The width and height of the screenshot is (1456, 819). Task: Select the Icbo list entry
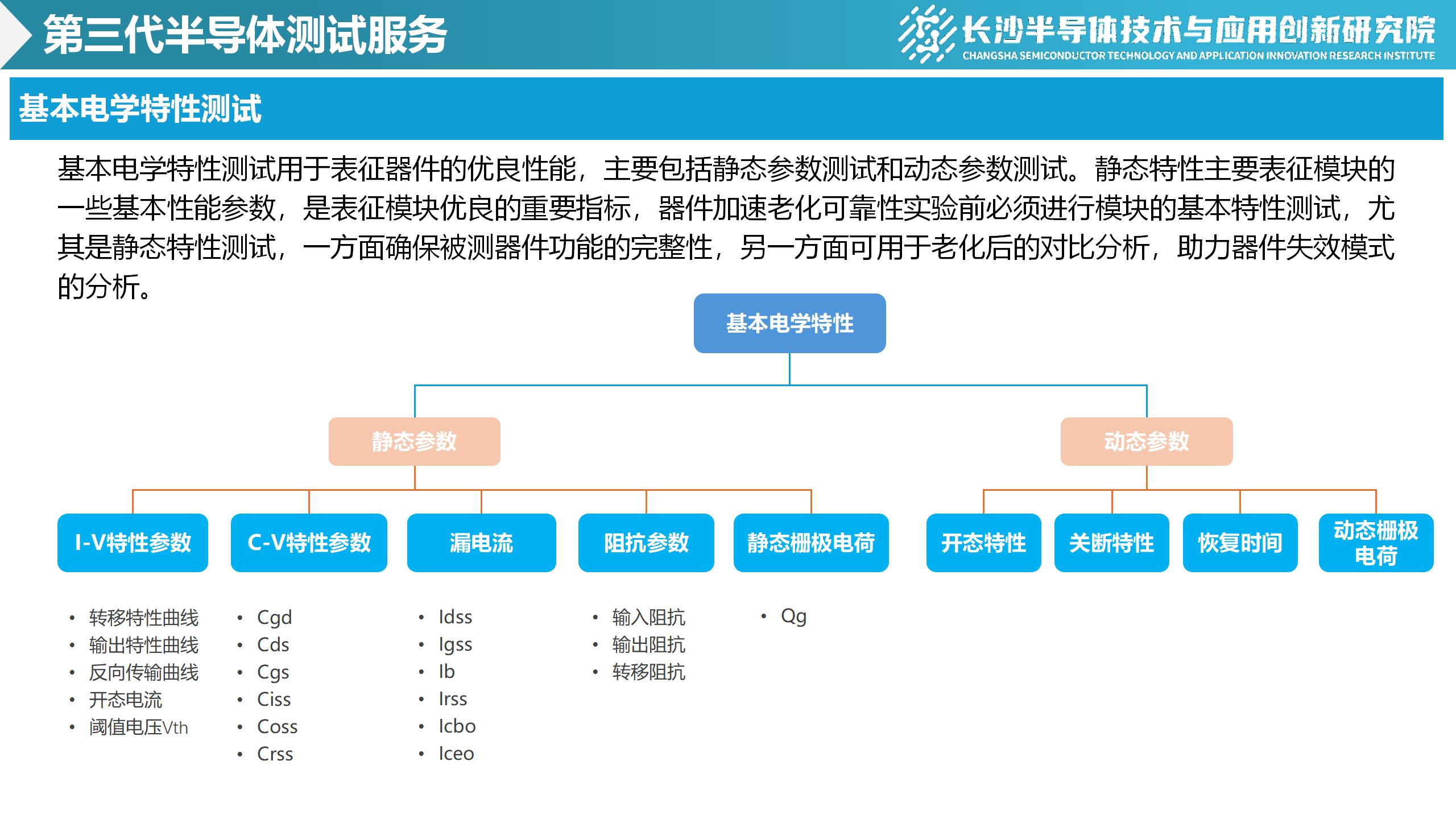(x=457, y=726)
